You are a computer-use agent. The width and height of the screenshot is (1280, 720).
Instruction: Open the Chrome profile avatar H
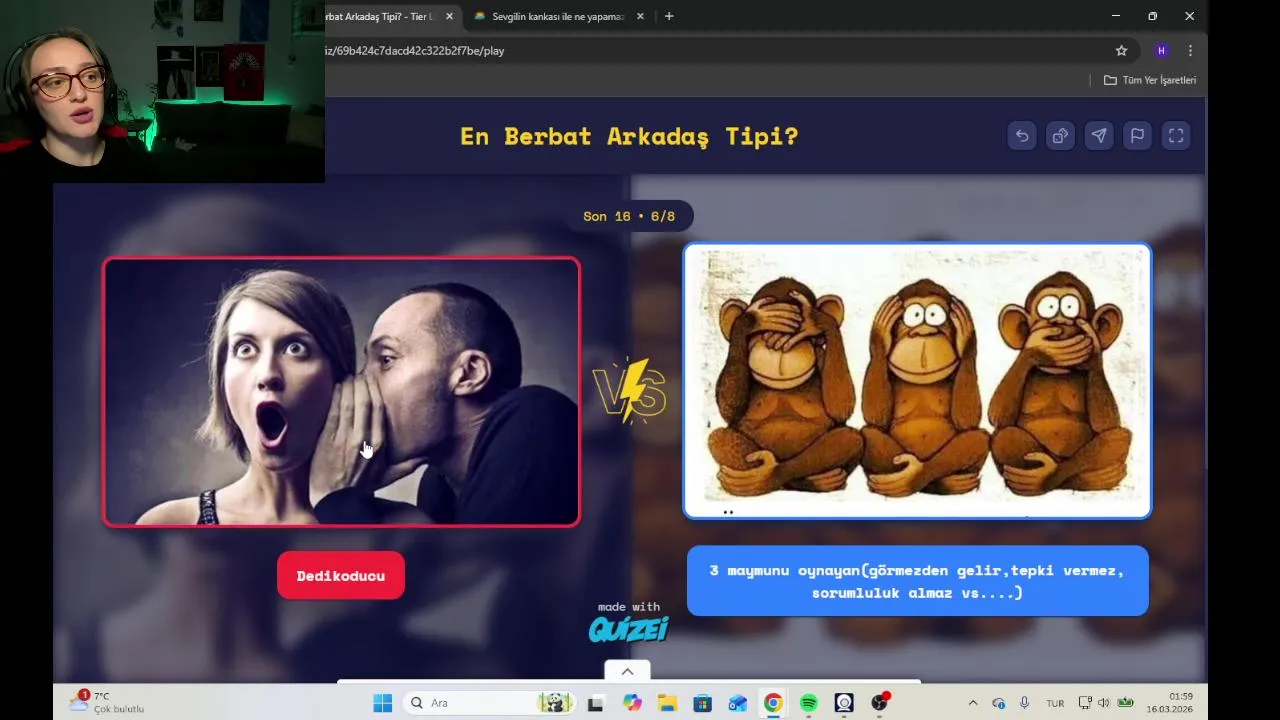[x=1161, y=51]
